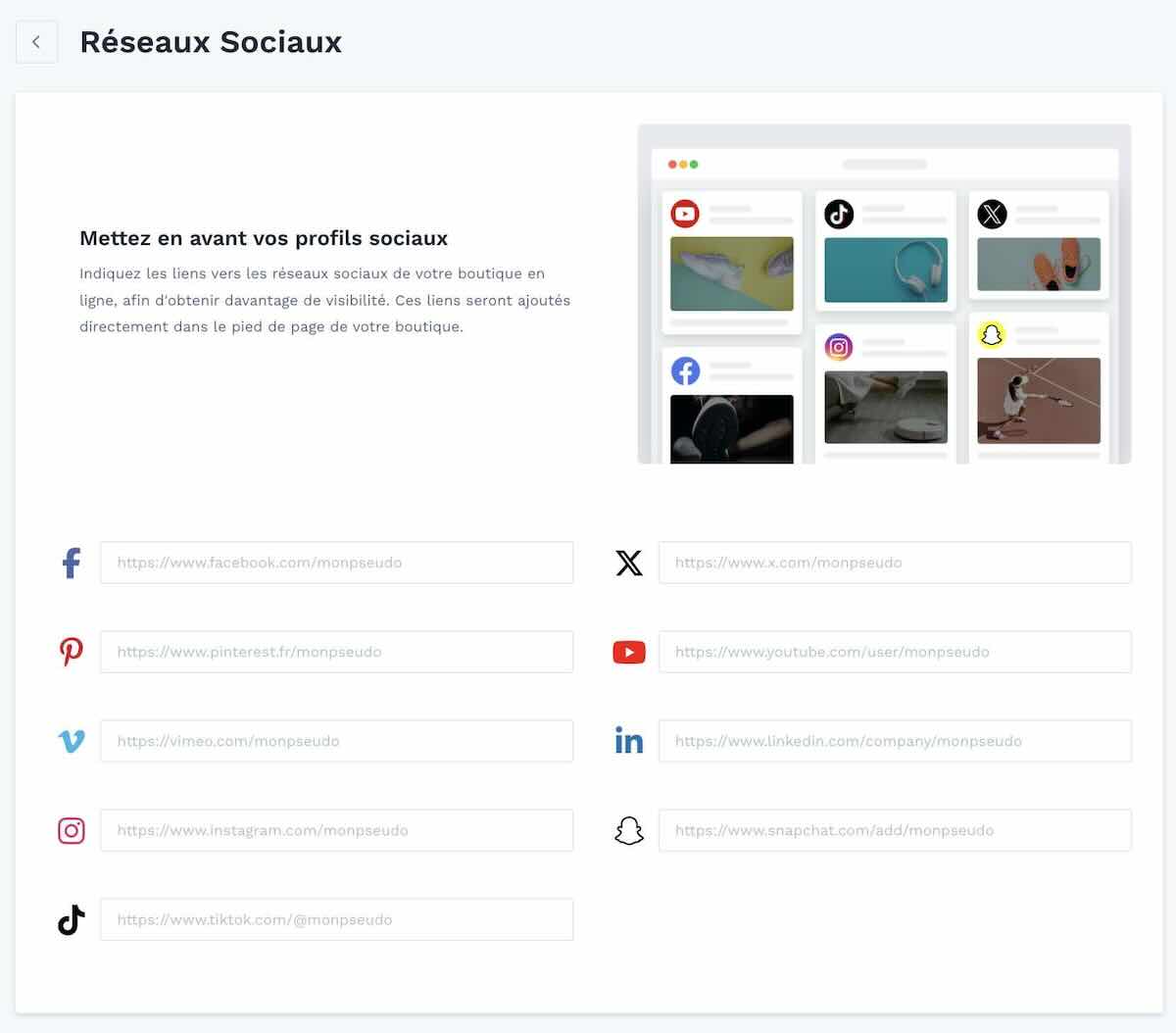Click the 'Indiquez les liens vers les réseaux' description
Image resolution: width=1176 pixels, height=1033 pixels.
pyautogui.click(x=324, y=300)
